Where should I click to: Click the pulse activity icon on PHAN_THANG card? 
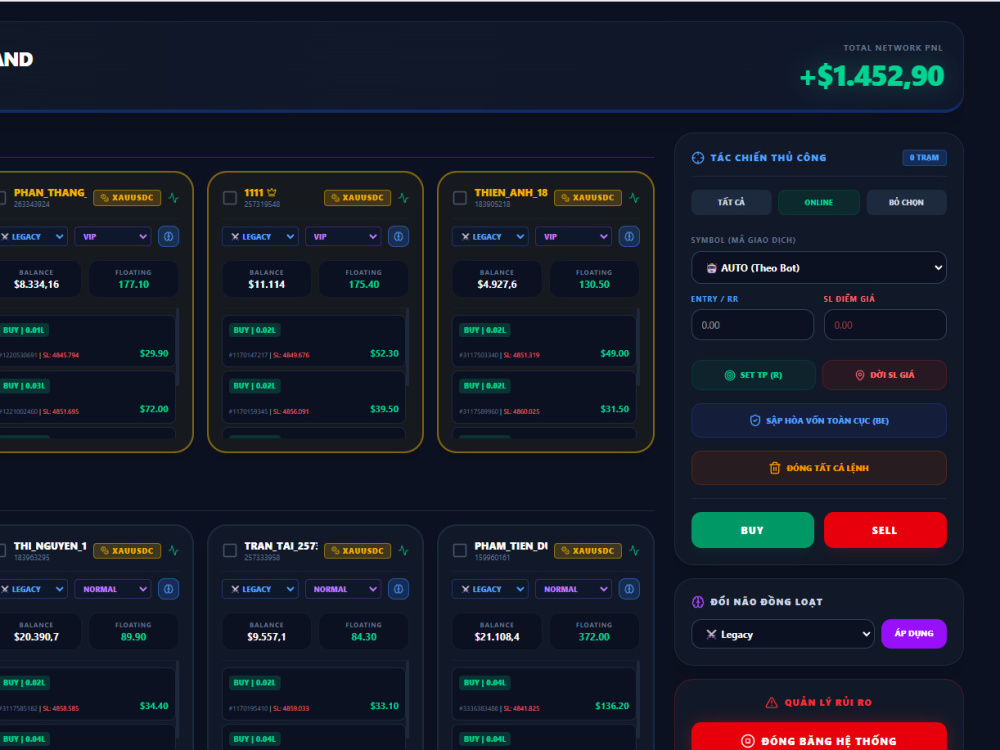(x=173, y=198)
